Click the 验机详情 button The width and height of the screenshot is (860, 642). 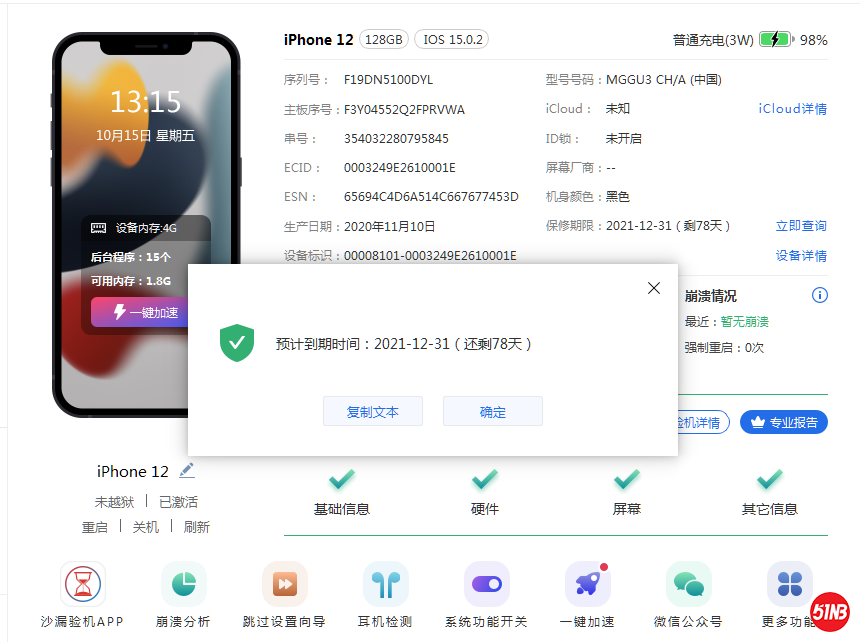[x=703, y=422]
